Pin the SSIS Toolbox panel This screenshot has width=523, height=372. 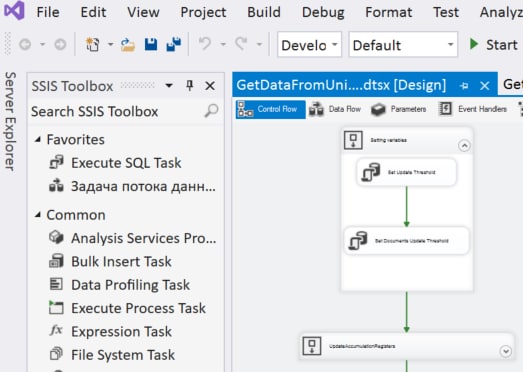[189, 86]
